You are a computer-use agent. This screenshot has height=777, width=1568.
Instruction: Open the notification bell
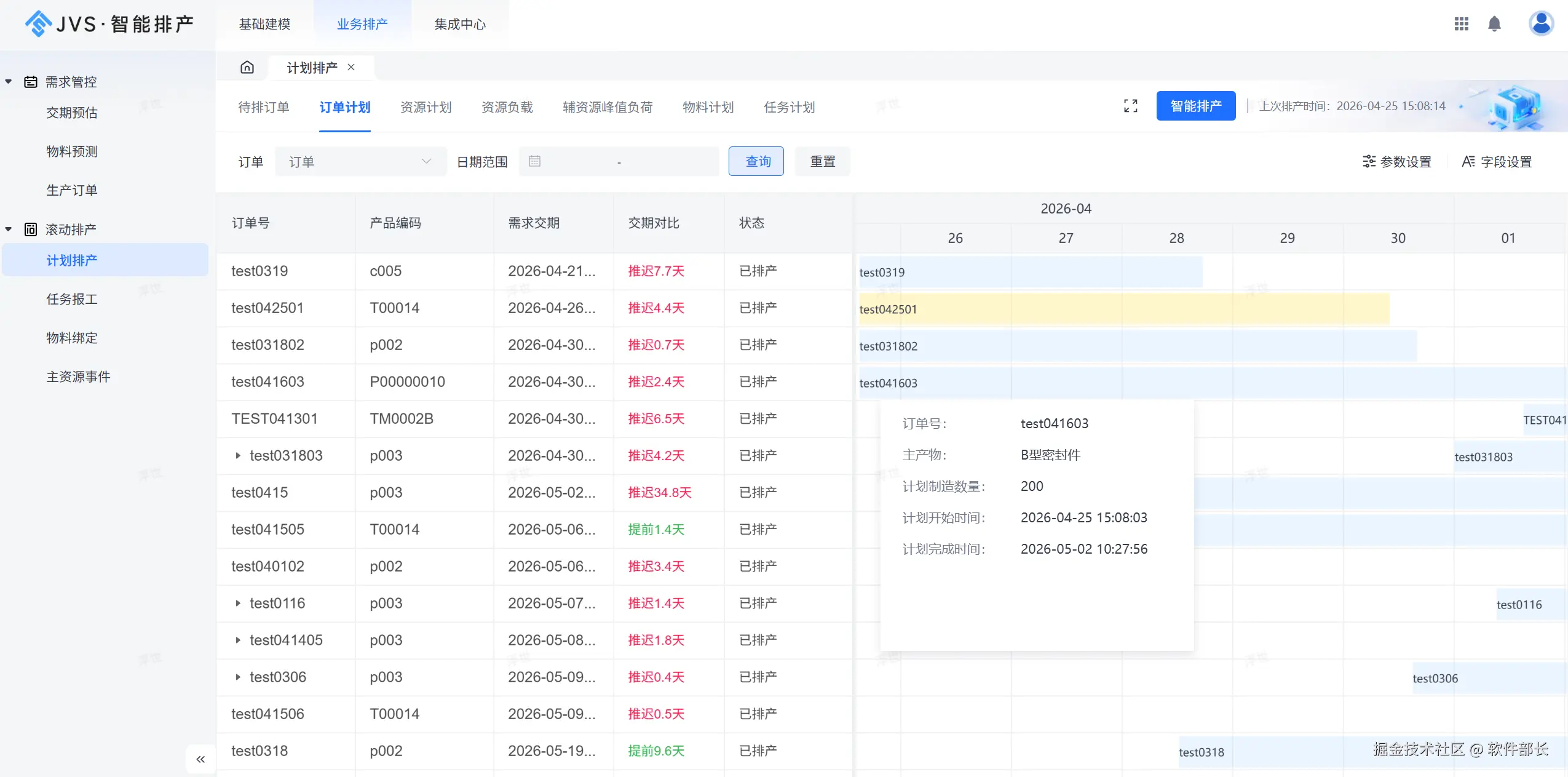coord(1494,24)
